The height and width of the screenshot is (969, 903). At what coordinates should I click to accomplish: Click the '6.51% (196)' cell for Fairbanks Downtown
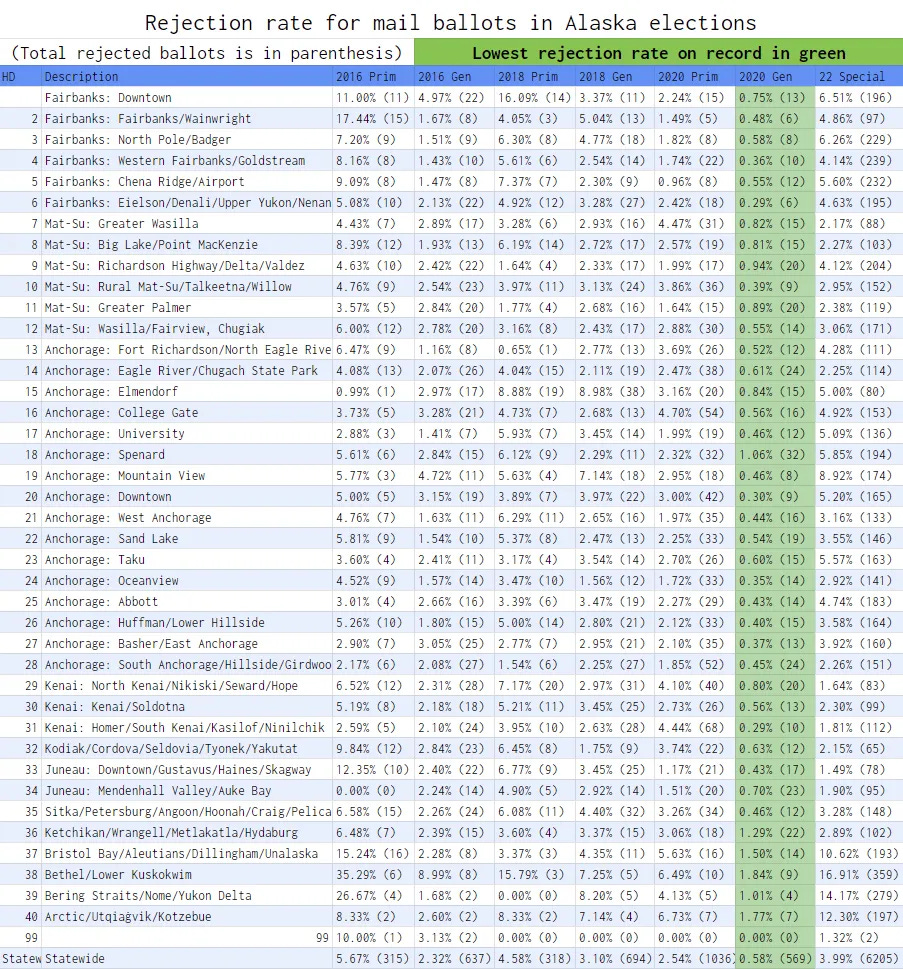(x=859, y=98)
